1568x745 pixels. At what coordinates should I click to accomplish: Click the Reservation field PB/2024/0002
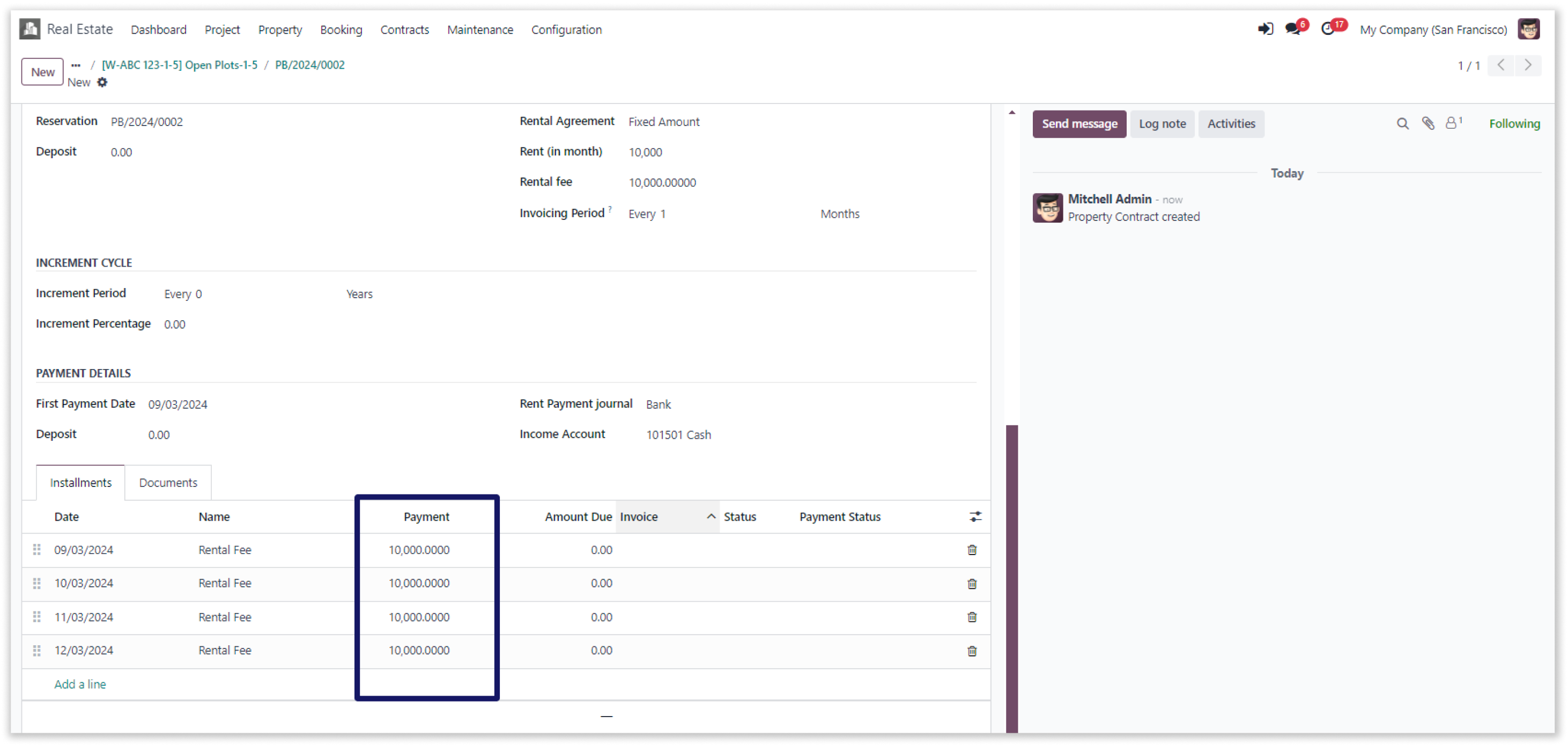click(146, 122)
